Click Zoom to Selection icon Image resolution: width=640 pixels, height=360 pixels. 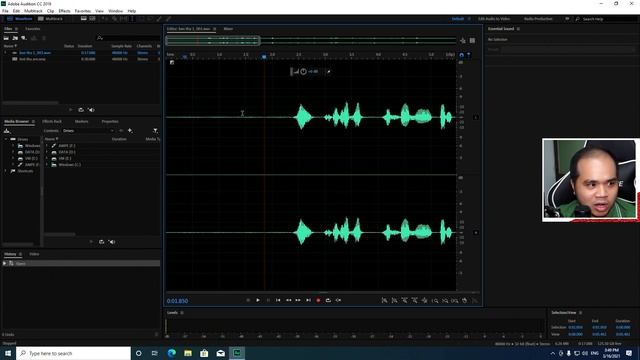[x=455, y=300]
